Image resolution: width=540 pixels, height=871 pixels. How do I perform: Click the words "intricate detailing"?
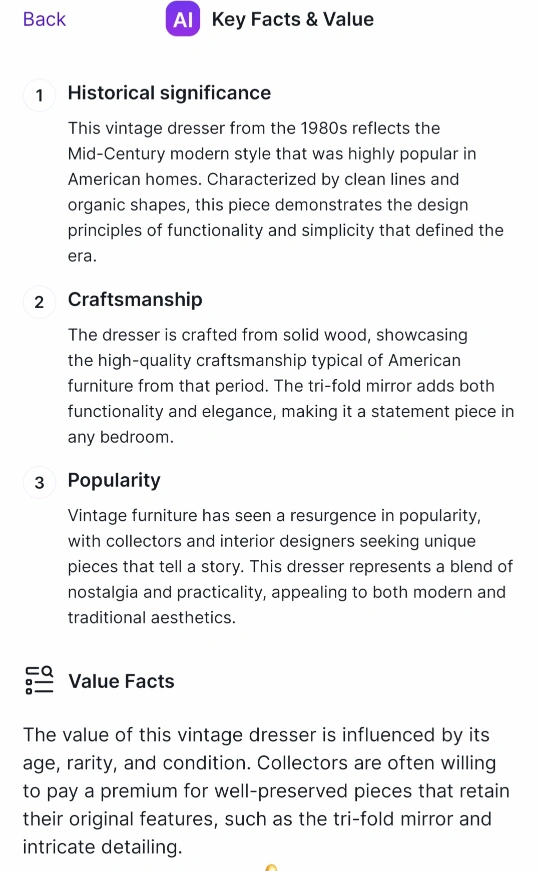pyautogui.click(x=101, y=847)
